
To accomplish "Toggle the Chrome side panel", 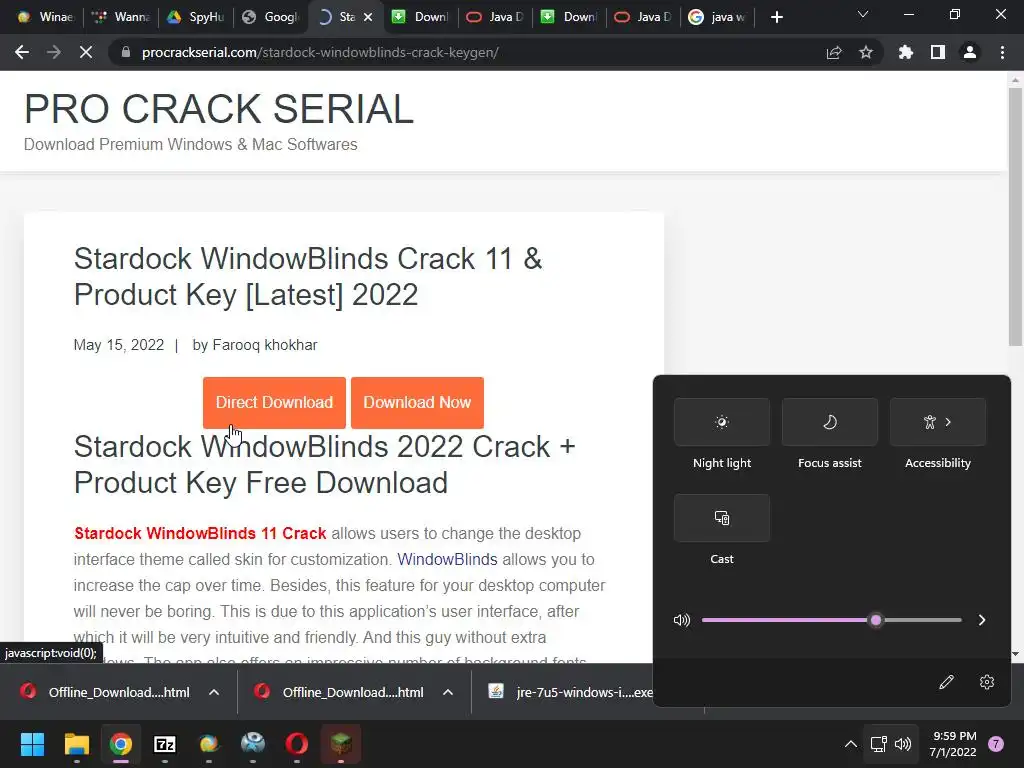I will point(938,52).
